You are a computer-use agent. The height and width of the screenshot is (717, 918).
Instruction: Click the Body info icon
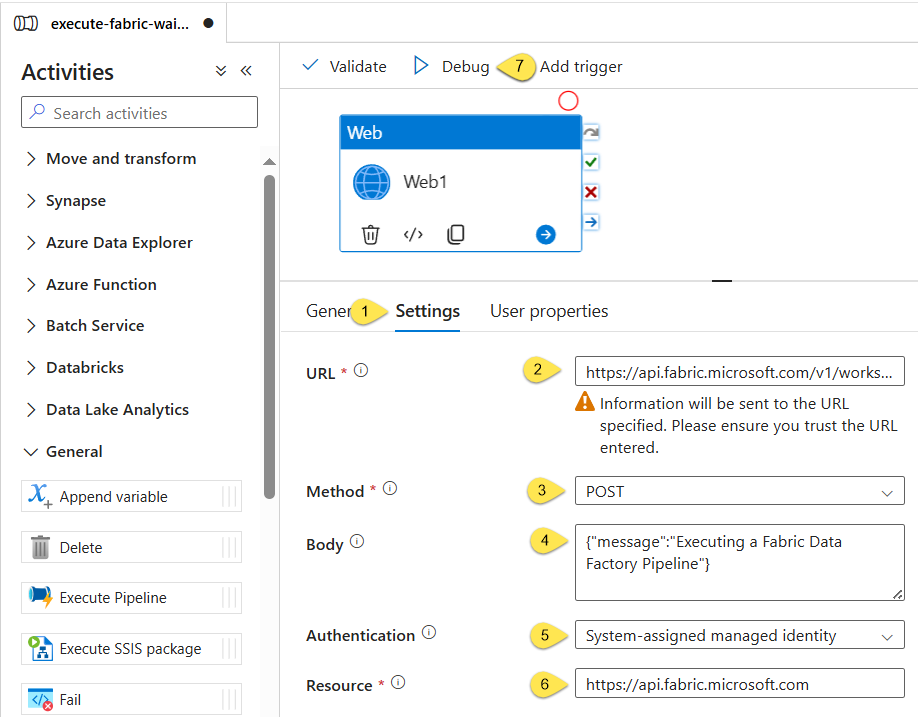(357, 541)
